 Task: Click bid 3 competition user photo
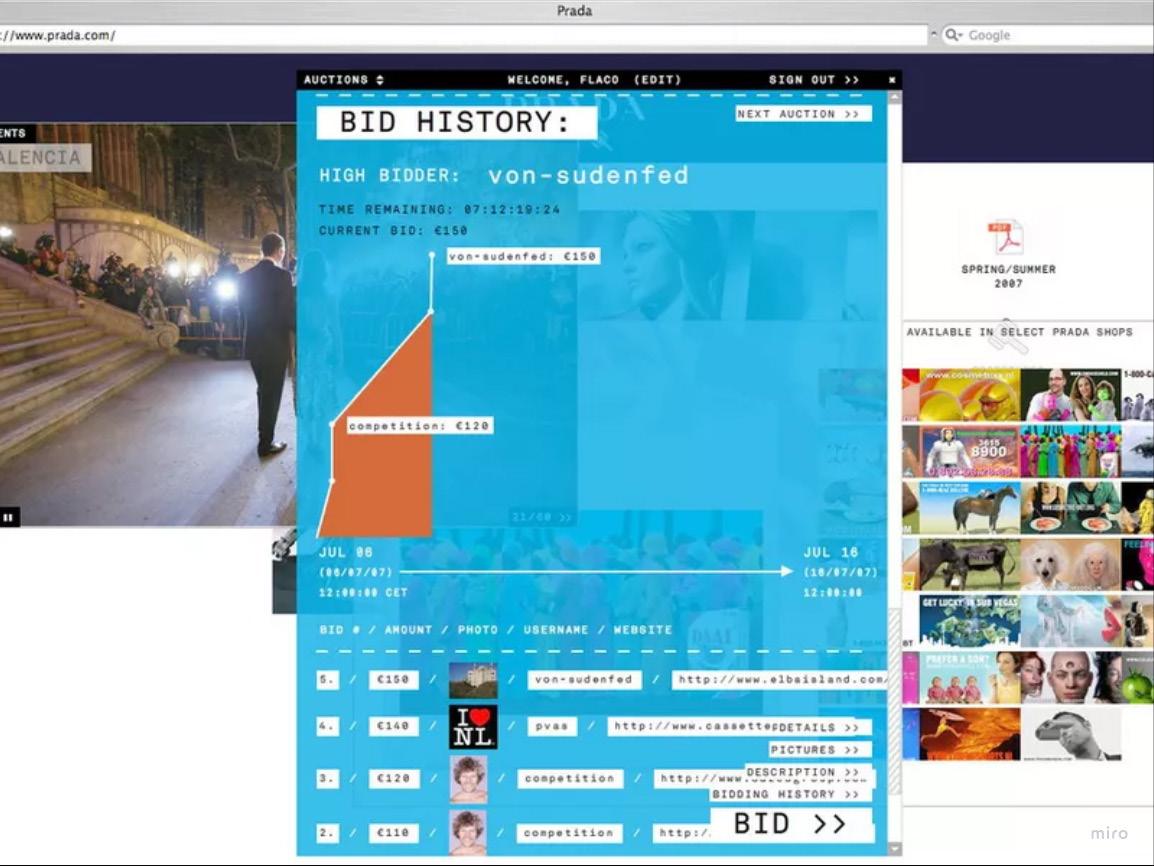(x=468, y=778)
